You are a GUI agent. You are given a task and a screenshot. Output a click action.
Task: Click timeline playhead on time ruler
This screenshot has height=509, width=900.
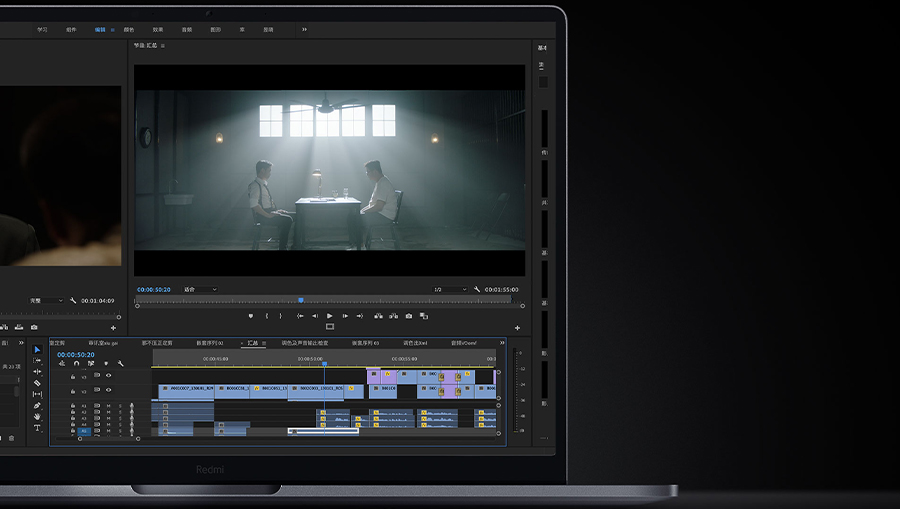click(x=324, y=364)
